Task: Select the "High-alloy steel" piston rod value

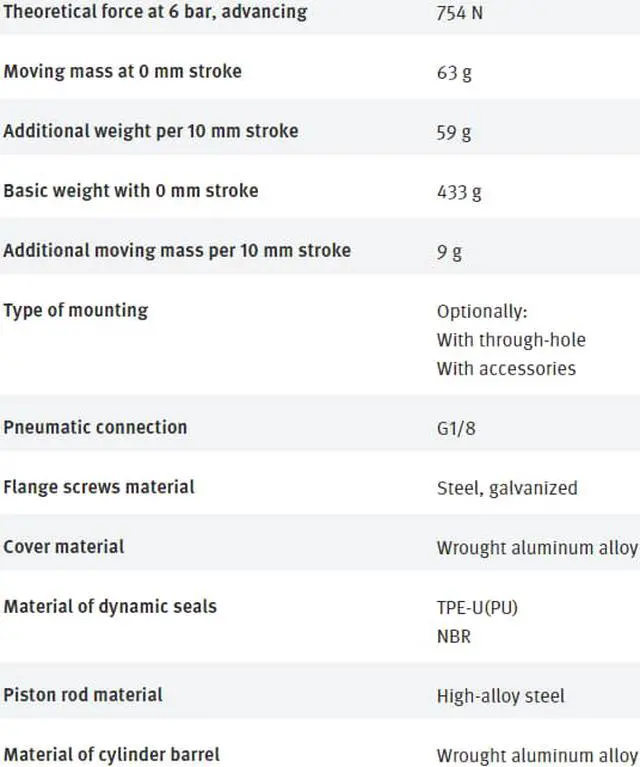Action: coord(501,696)
